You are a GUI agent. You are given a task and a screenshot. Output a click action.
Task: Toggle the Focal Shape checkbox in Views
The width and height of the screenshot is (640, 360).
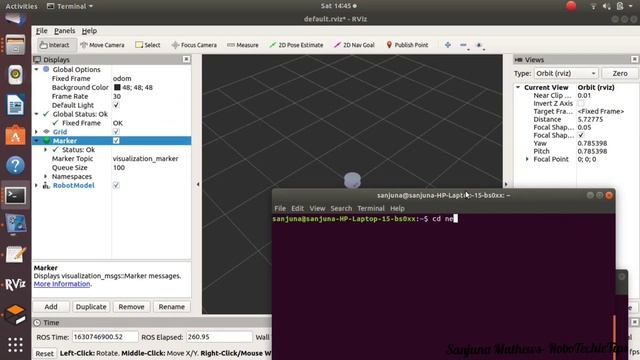(581, 135)
